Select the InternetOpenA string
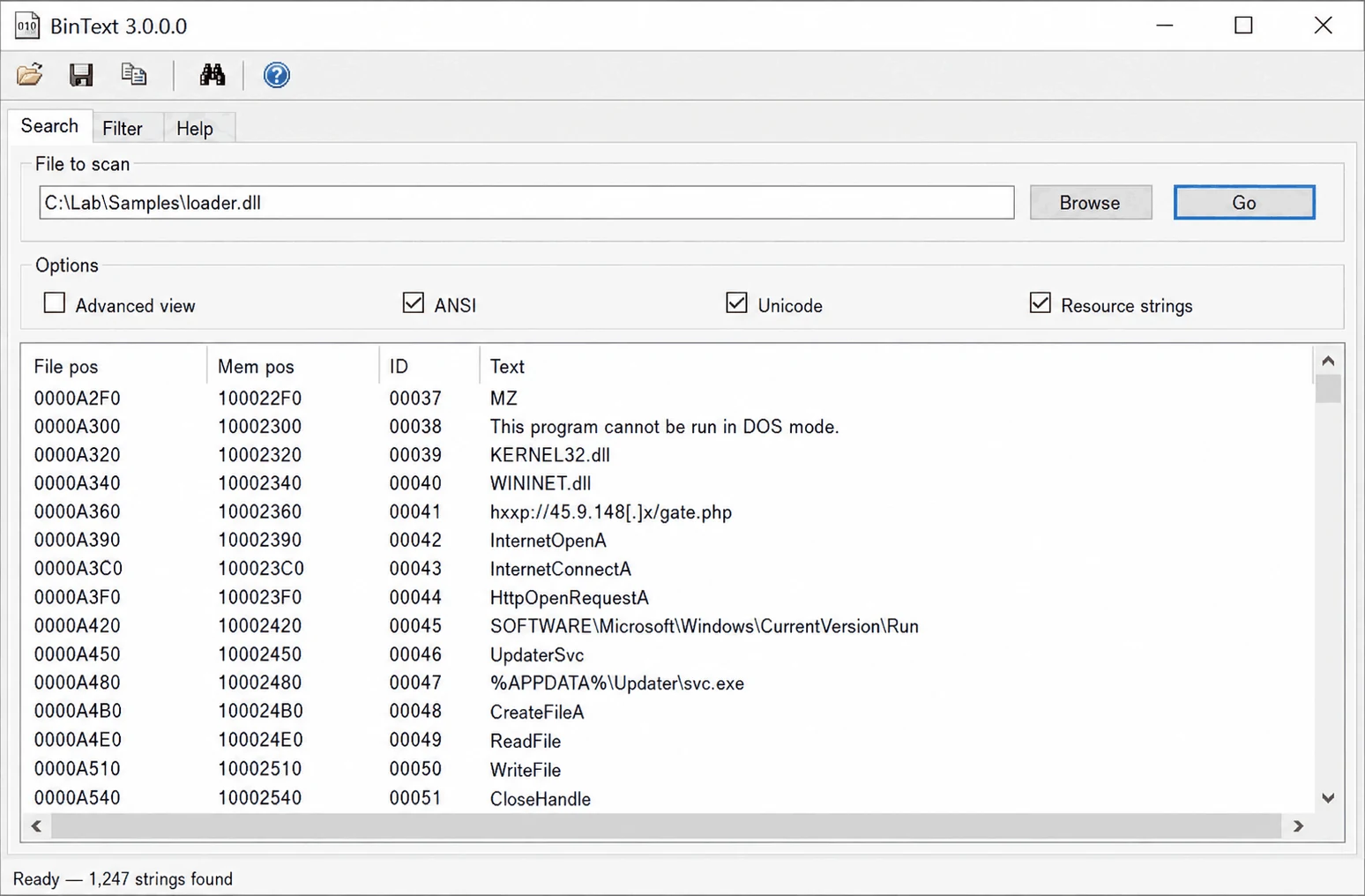 [x=548, y=541]
